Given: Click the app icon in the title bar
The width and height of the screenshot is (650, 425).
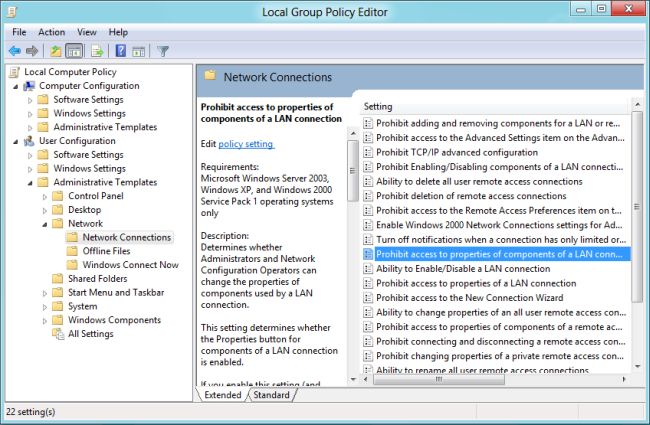Looking at the screenshot, I should pos(12,12).
